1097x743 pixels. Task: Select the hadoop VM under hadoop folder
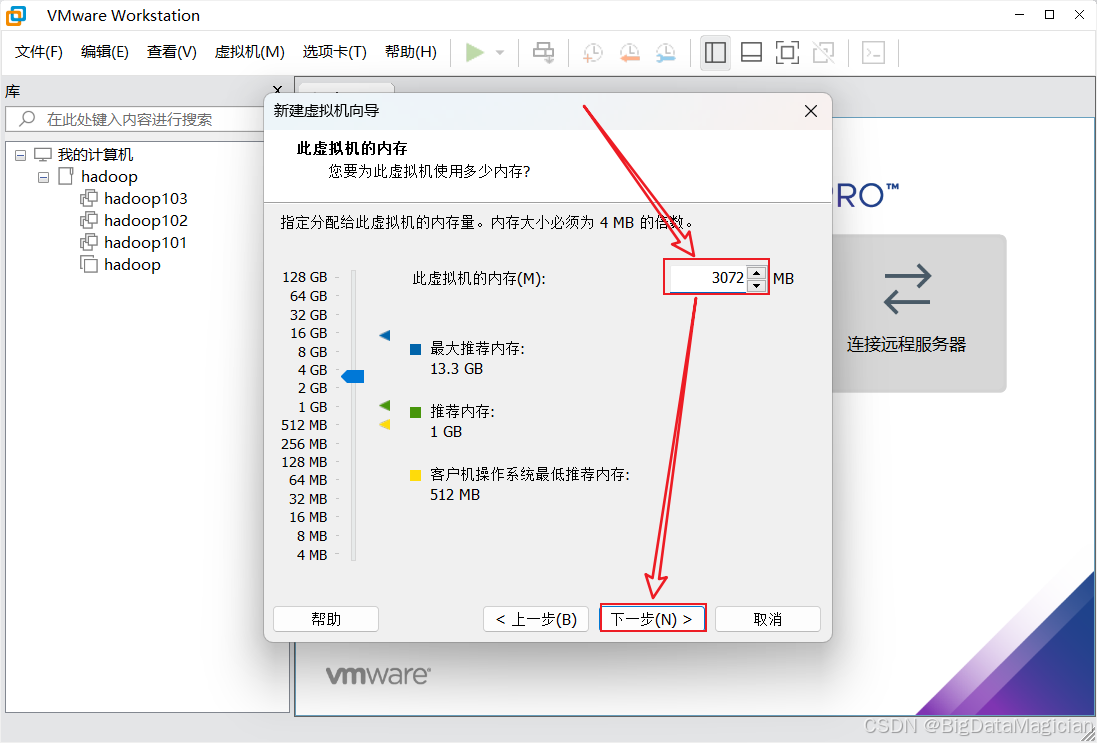click(132, 264)
